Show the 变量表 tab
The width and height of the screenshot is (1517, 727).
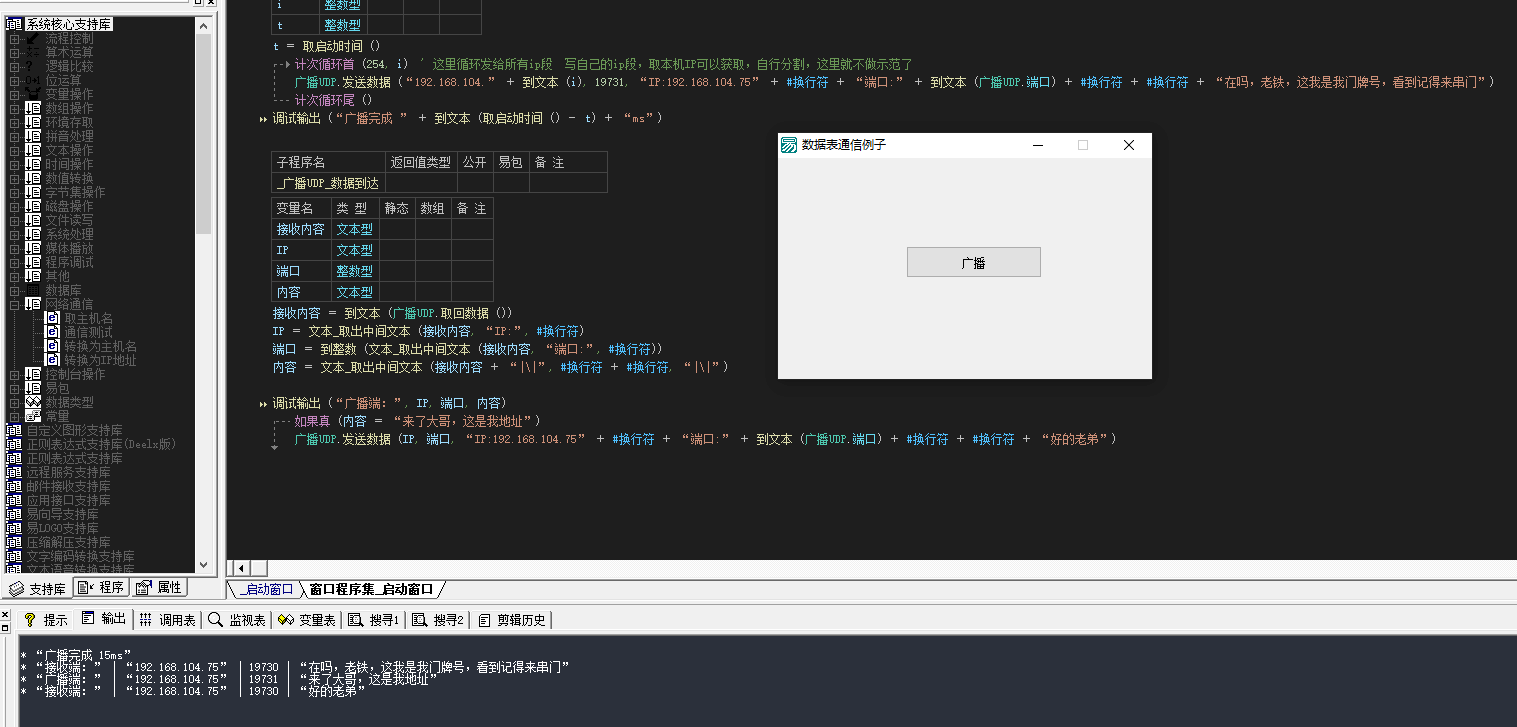306,620
